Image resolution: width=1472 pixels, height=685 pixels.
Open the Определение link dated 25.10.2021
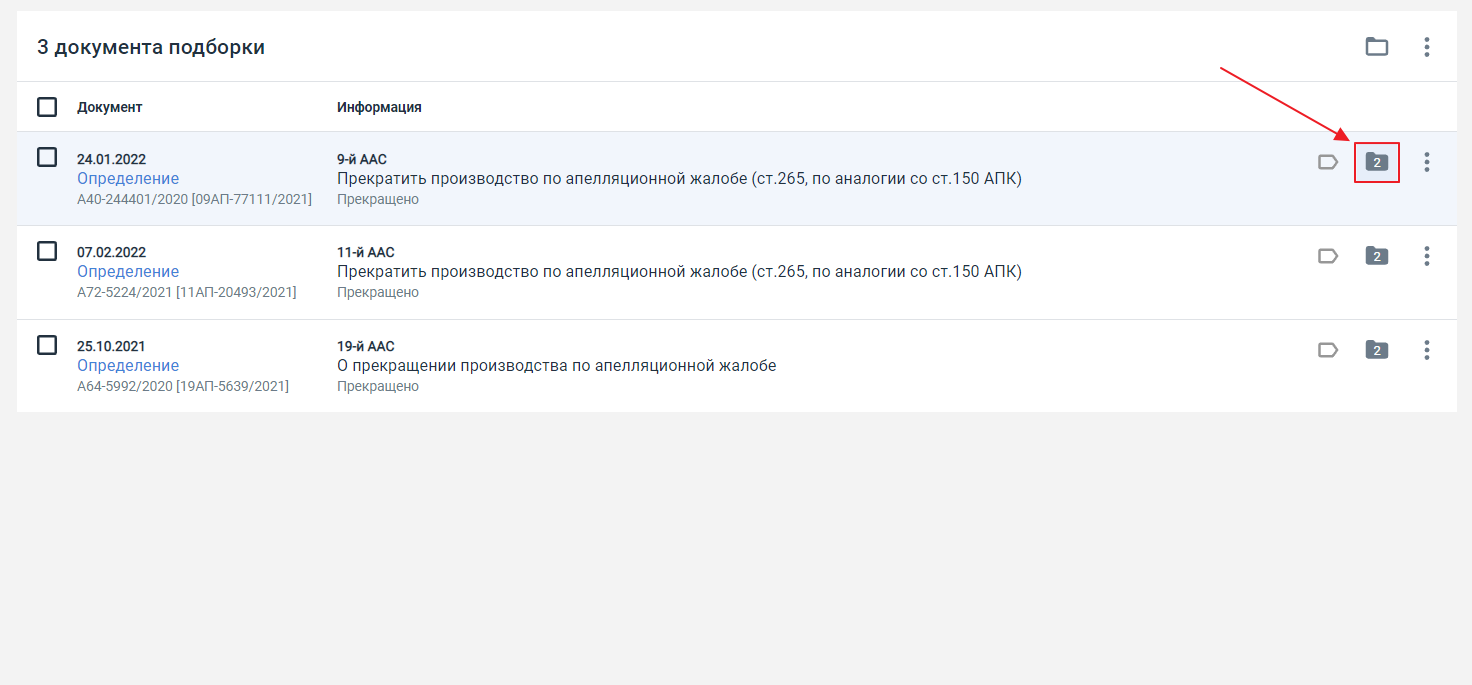(128, 366)
